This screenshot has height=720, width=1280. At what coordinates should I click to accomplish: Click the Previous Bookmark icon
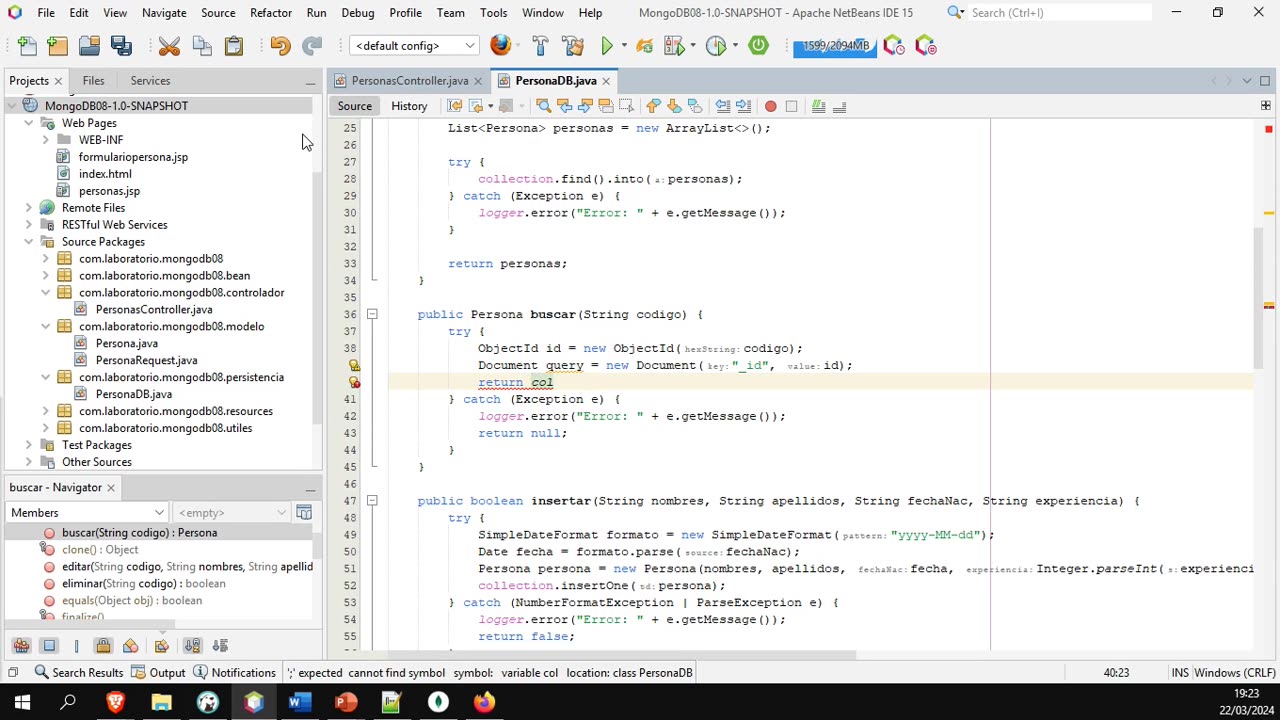[x=653, y=106]
